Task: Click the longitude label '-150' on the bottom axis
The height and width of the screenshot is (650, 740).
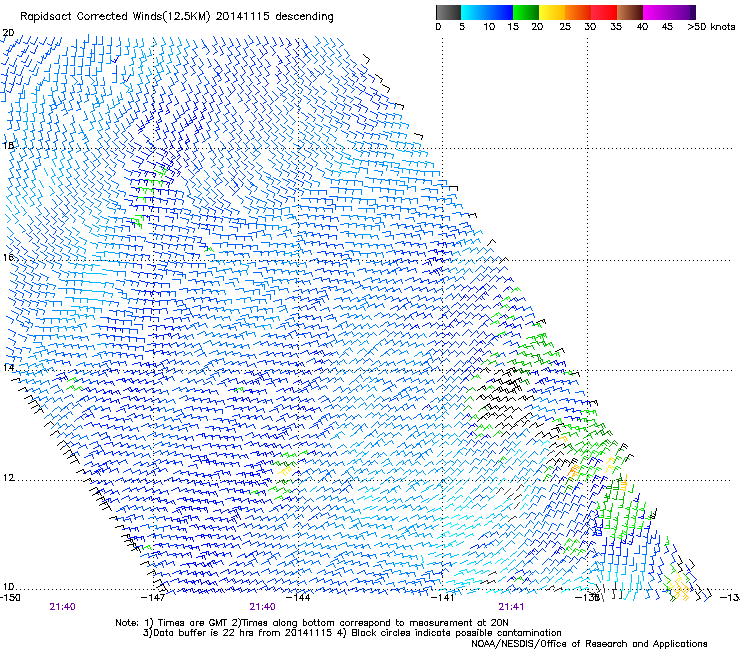Action: [10, 598]
